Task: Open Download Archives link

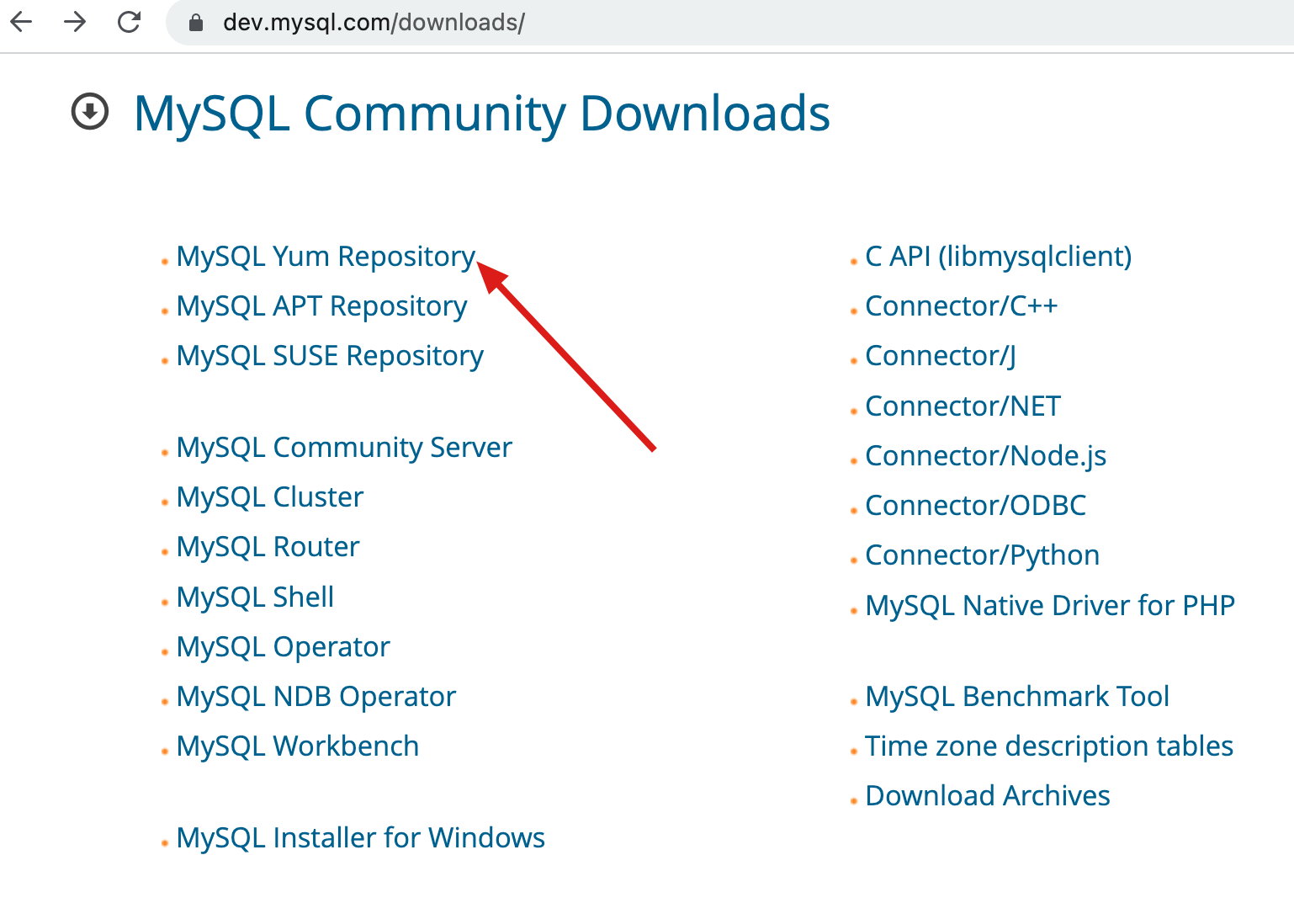Action: click(988, 796)
